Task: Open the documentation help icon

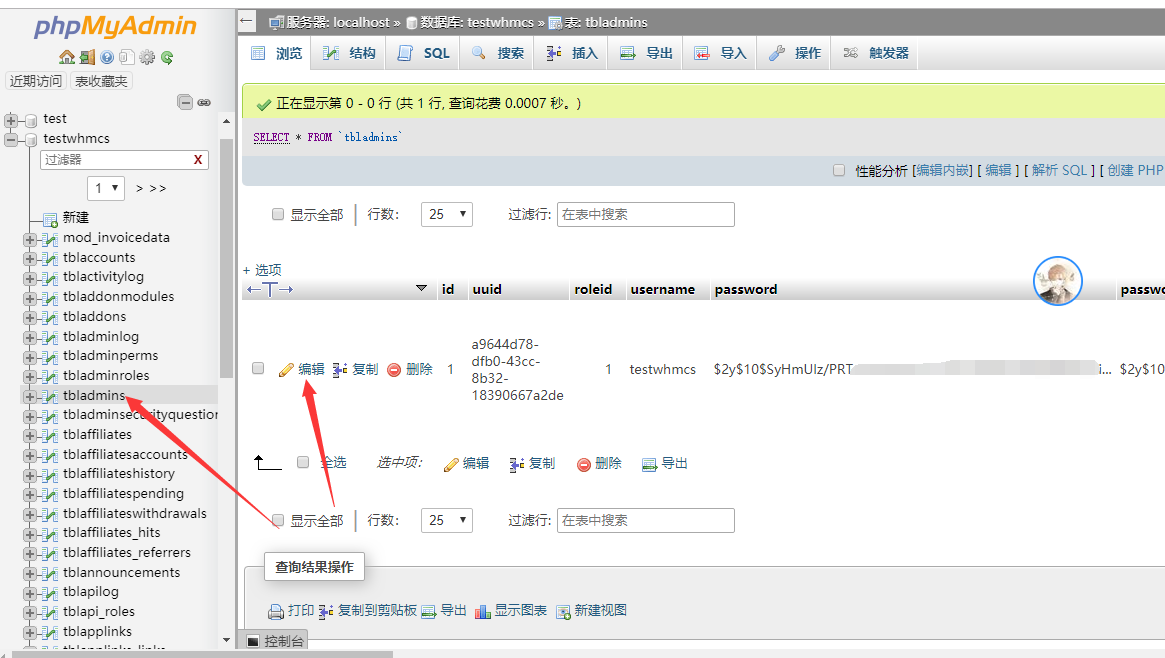Action: tap(107, 57)
